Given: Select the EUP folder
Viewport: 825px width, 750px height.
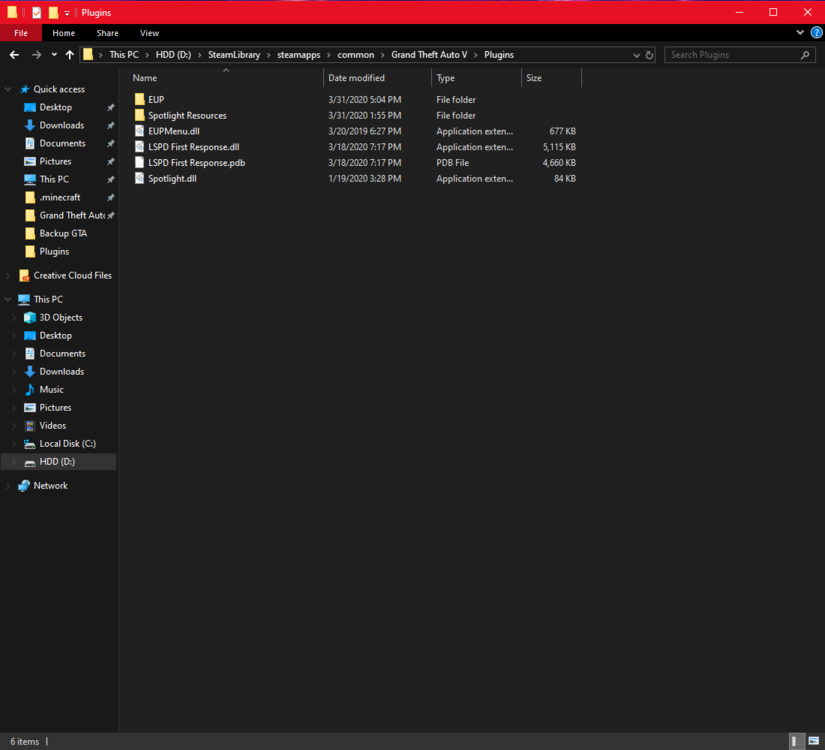Looking at the screenshot, I should tap(156, 99).
